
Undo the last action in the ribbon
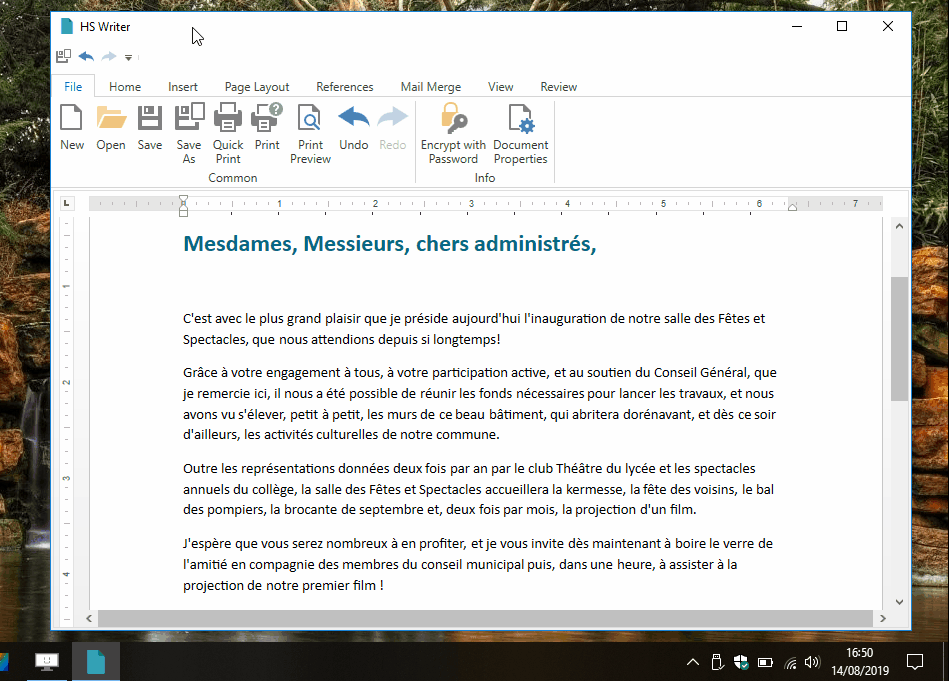pos(353,127)
